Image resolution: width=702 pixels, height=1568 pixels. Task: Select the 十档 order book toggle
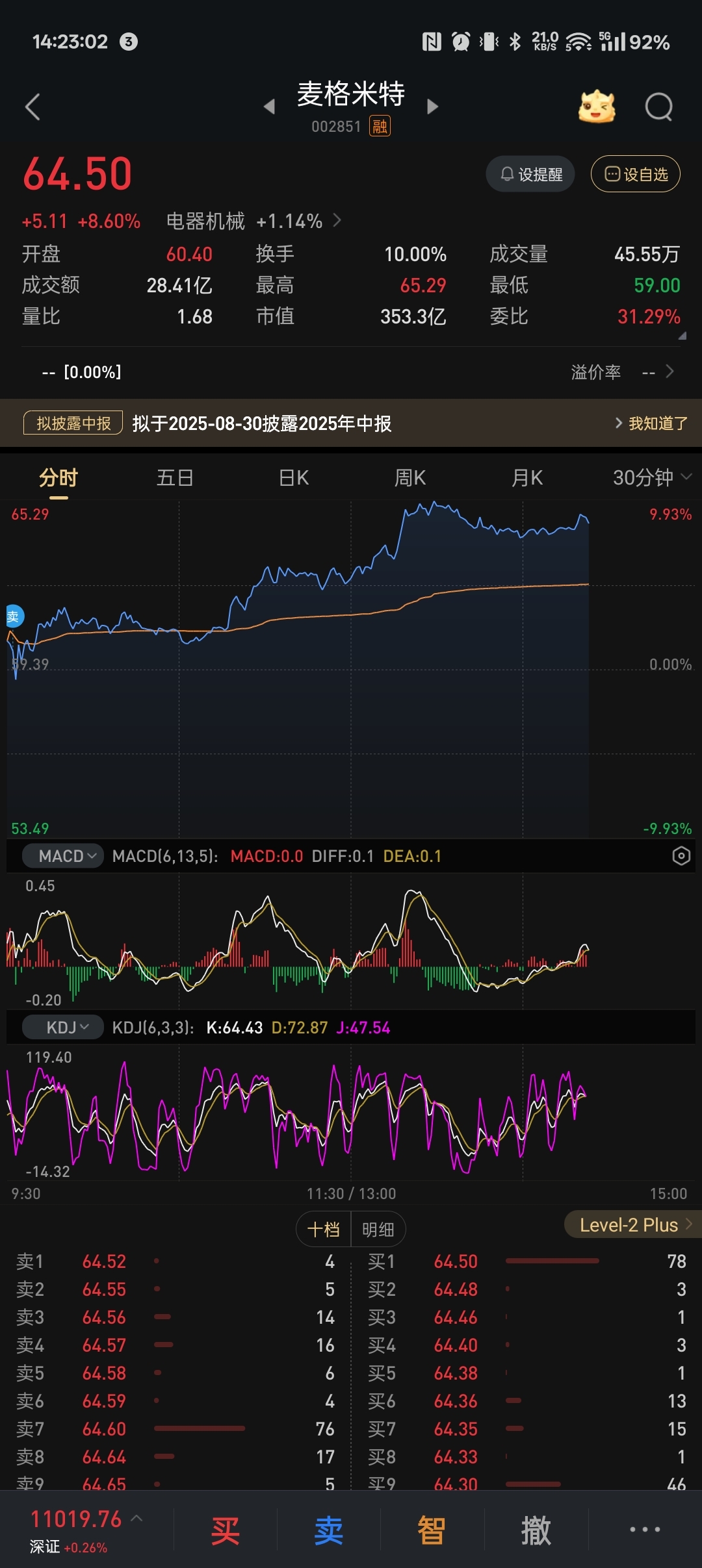[x=324, y=1229]
